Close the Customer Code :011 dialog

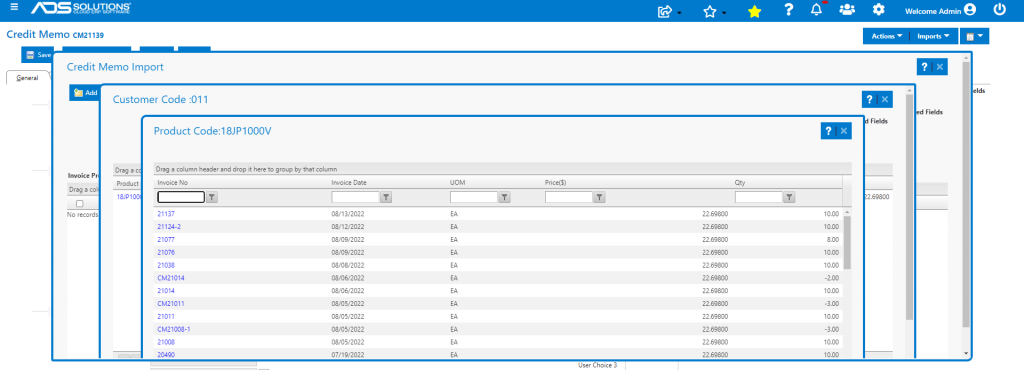point(885,100)
